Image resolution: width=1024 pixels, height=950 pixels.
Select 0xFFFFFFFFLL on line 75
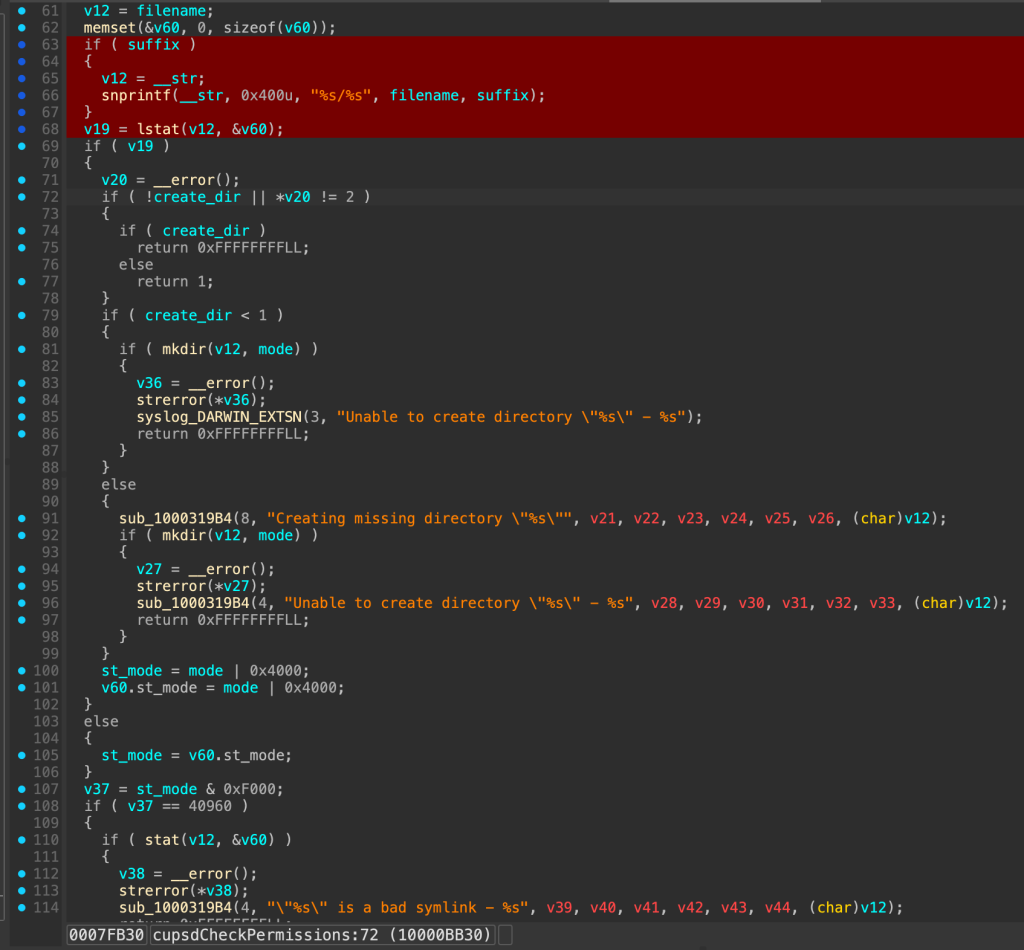click(x=249, y=248)
